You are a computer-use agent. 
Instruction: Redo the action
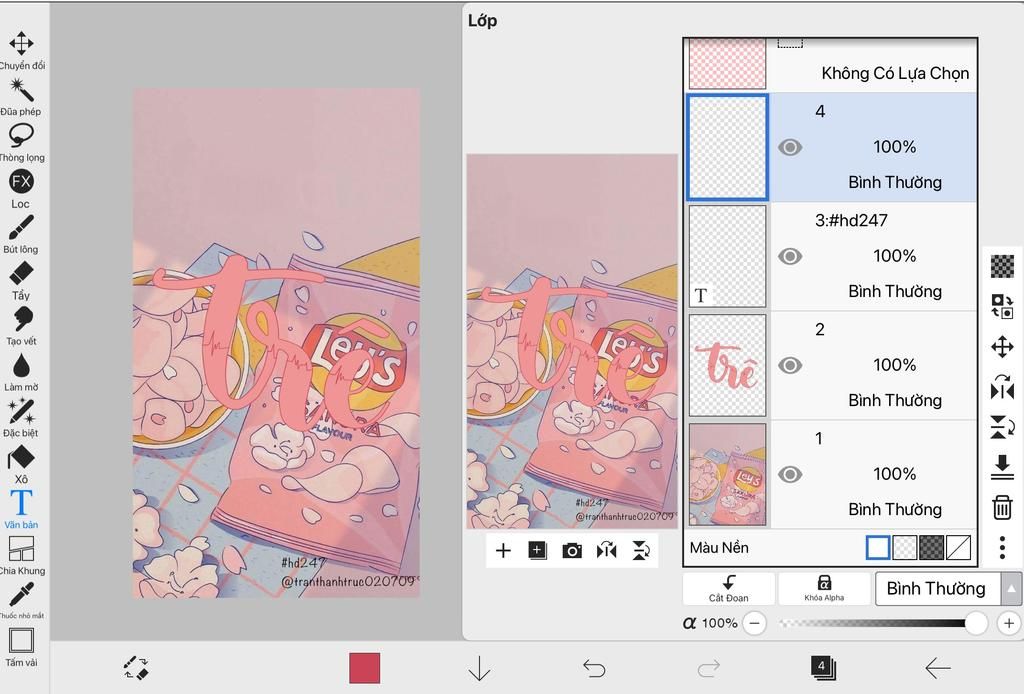coord(709,668)
